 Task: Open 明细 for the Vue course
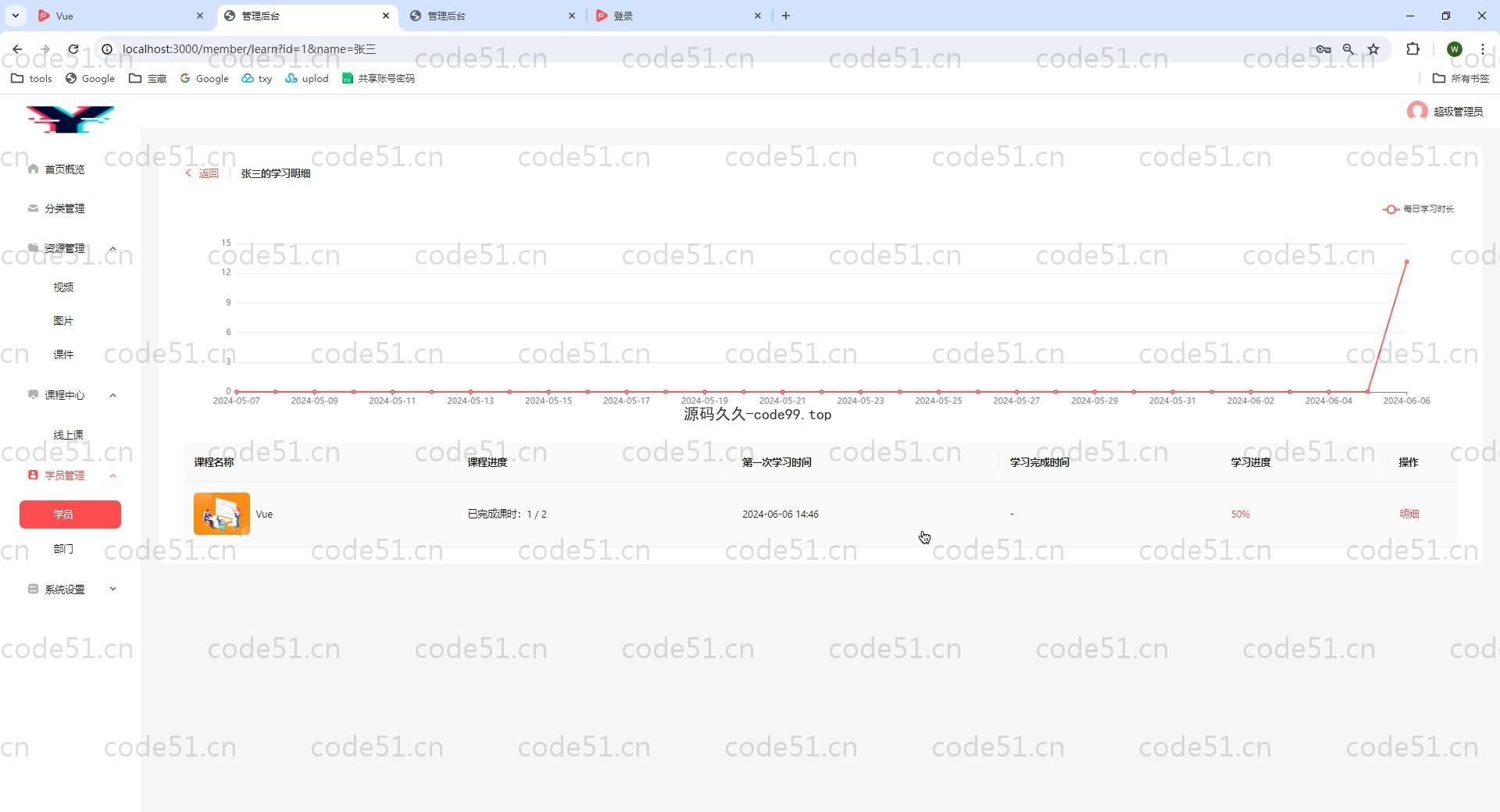point(1409,514)
